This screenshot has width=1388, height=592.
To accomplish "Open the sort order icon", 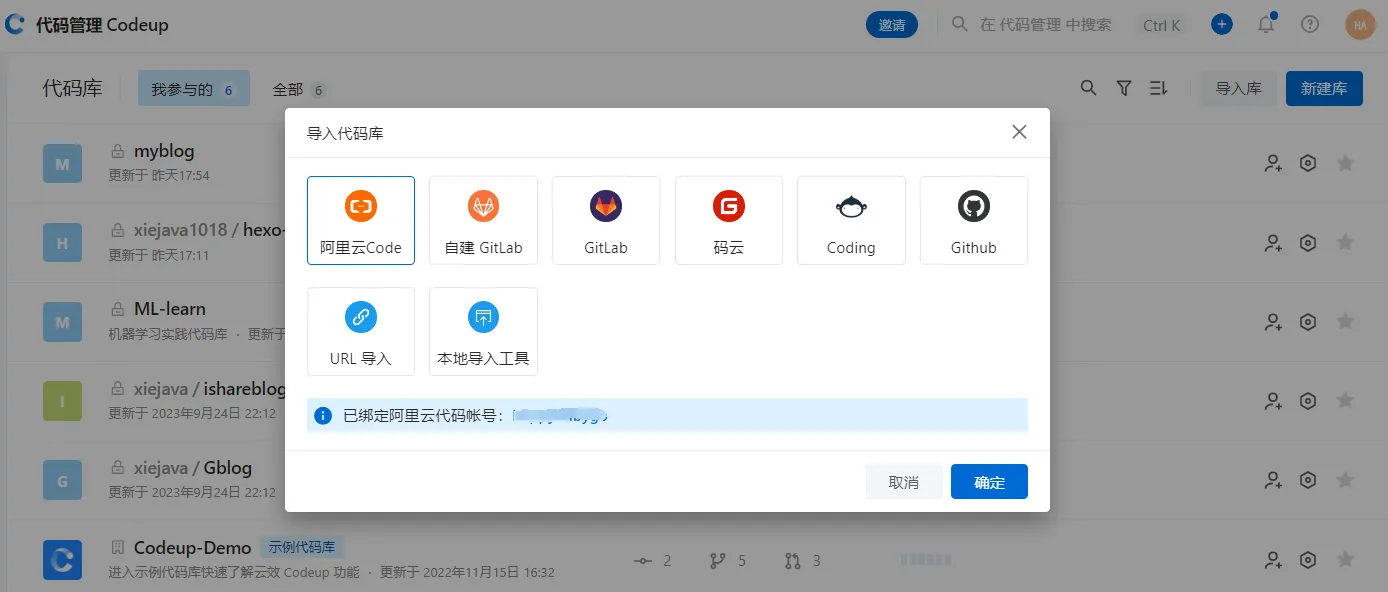I will pos(1158,88).
